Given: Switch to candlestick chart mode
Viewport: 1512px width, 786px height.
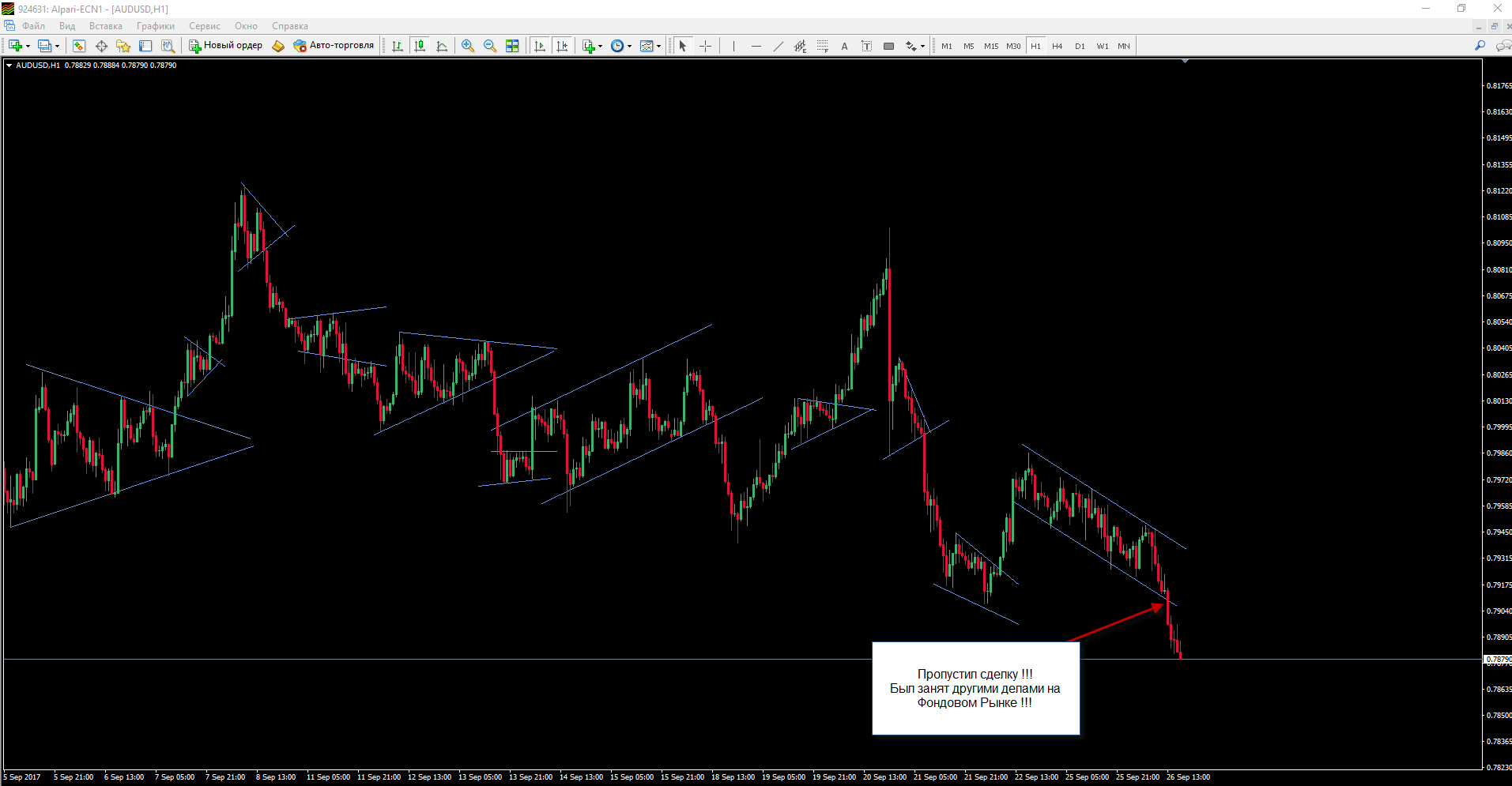Looking at the screenshot, I should 420,46.
